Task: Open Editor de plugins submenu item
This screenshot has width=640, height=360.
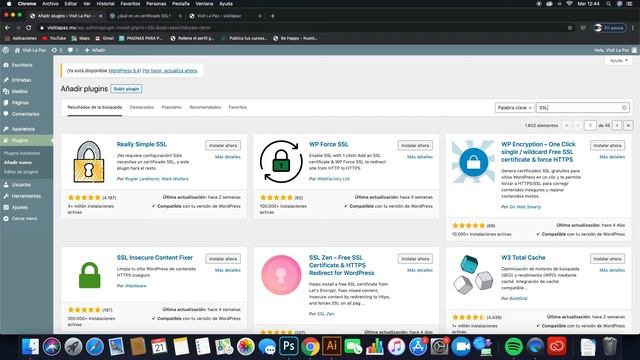Action: coord(21,172)
